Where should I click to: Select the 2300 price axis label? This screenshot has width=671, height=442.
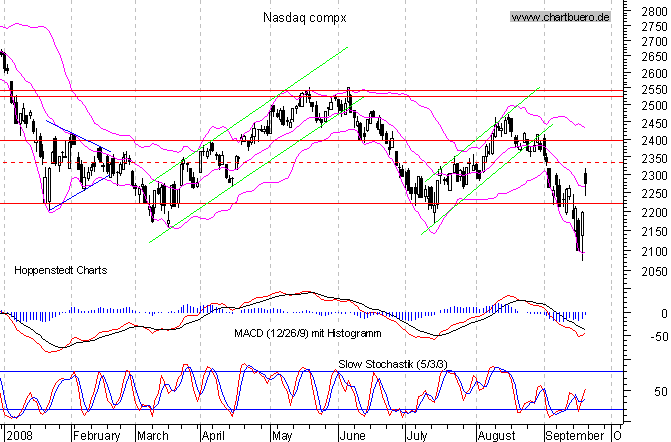pos(655,176)
